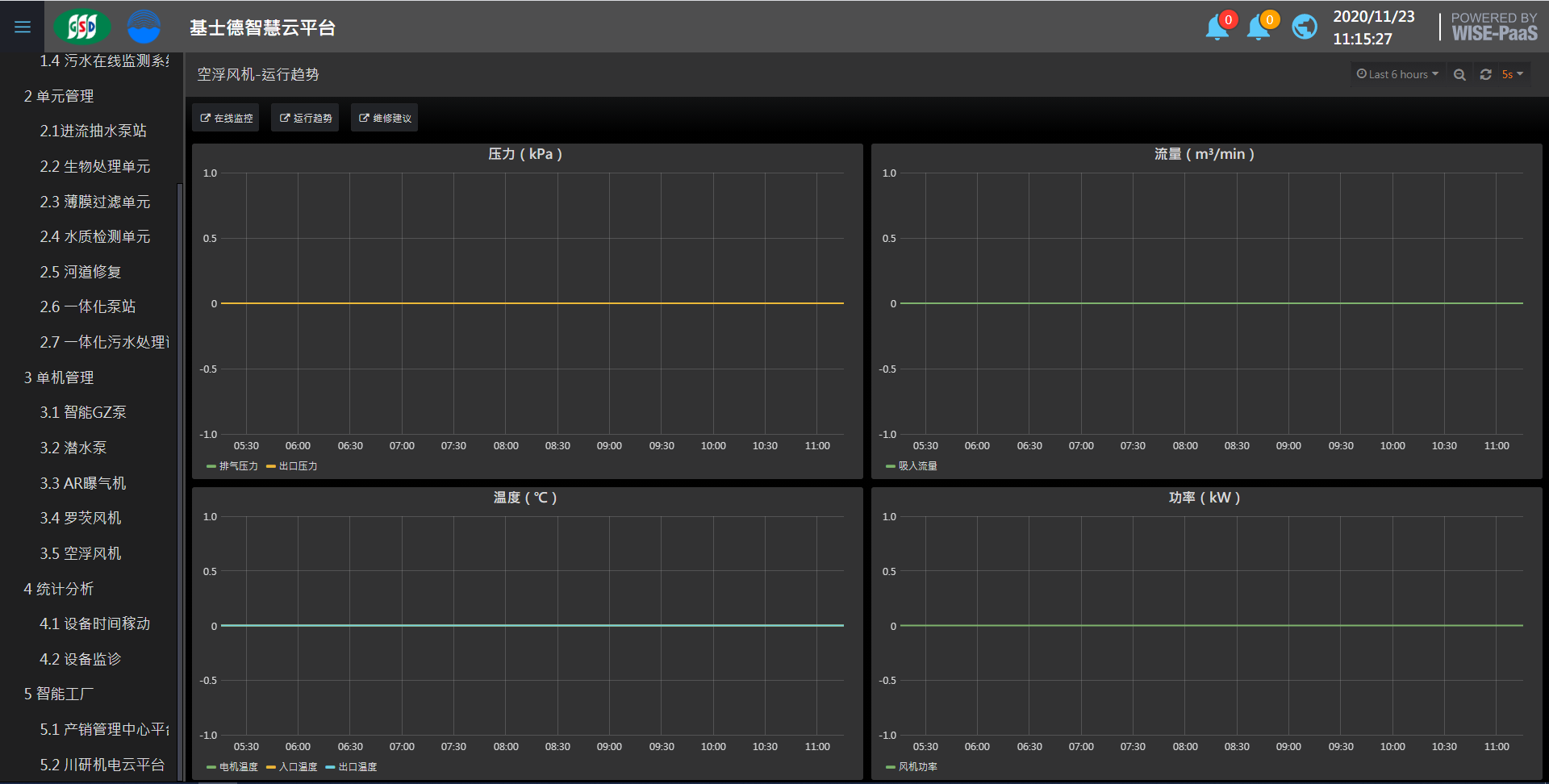Open the Last 6 hours time picker
The width and height of the screenshot is (1549, 784).
point(1397,74)
